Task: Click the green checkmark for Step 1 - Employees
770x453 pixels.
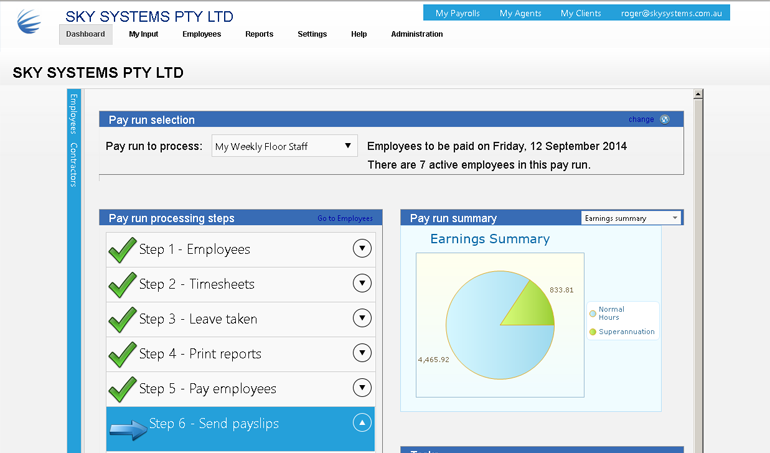Action: click(122, 250)
